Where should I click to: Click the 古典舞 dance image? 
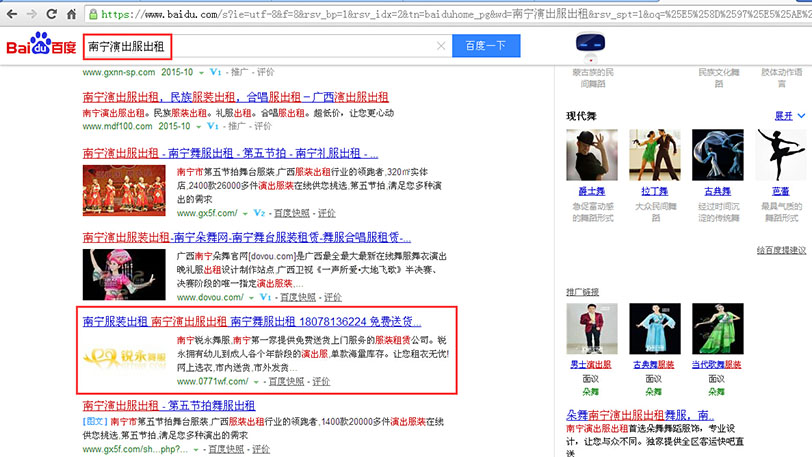718,155
